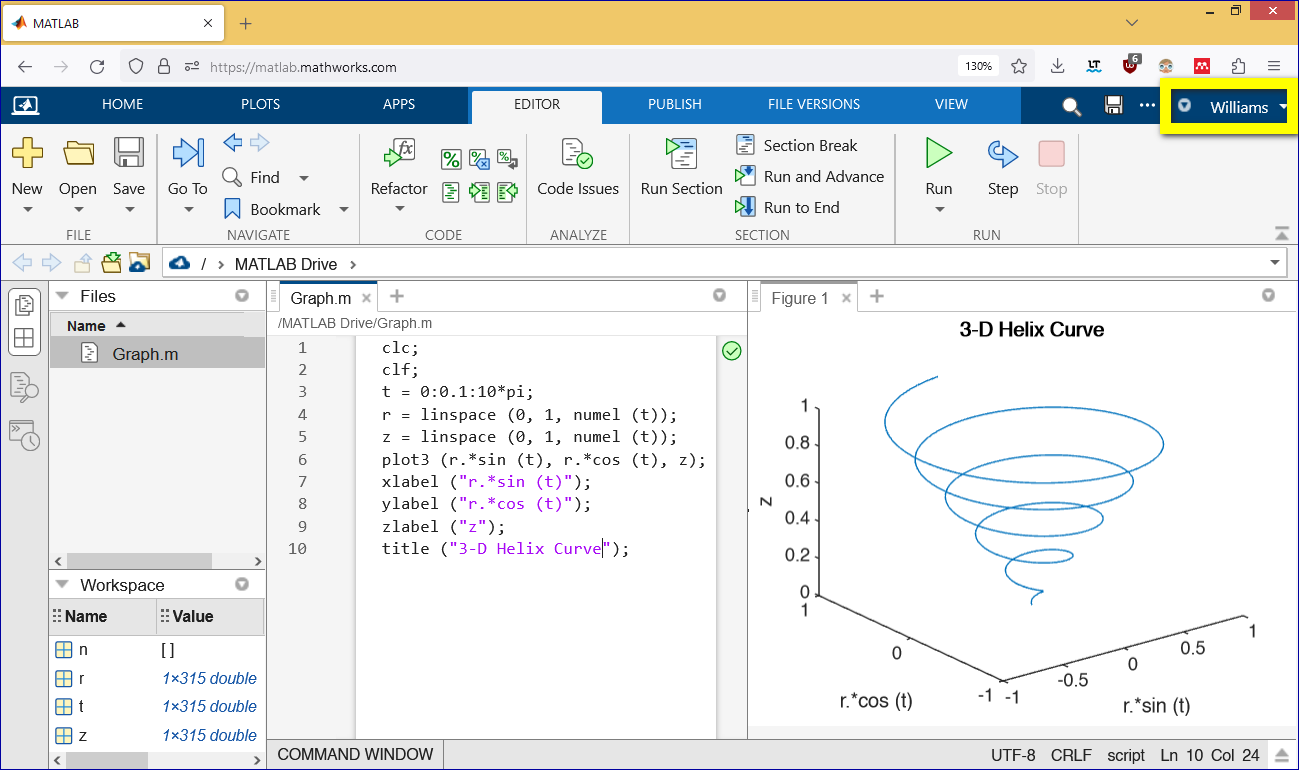Click the Save floppy disk icon
Image resolution: width=1299 pixels, height=770 pixels.
129,153
